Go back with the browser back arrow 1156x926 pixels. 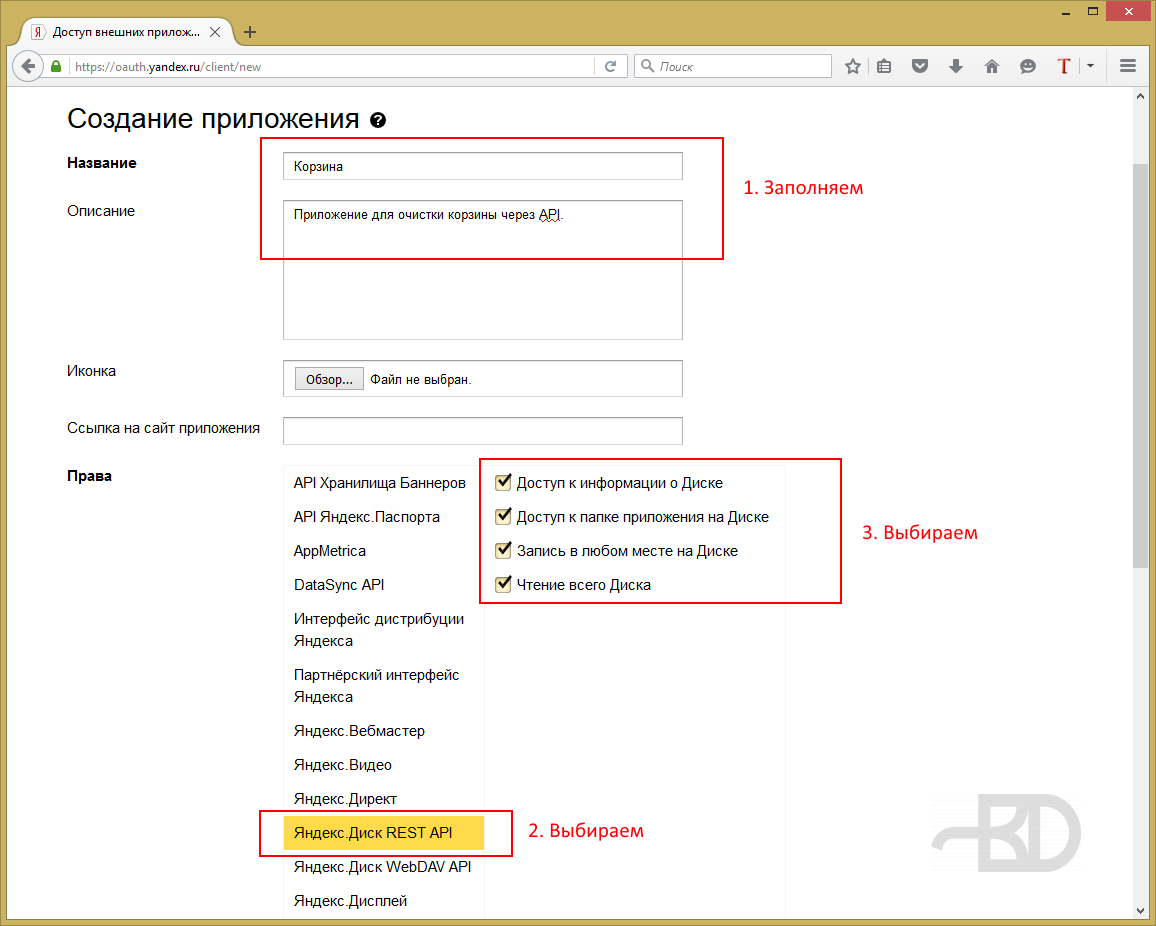28,66
